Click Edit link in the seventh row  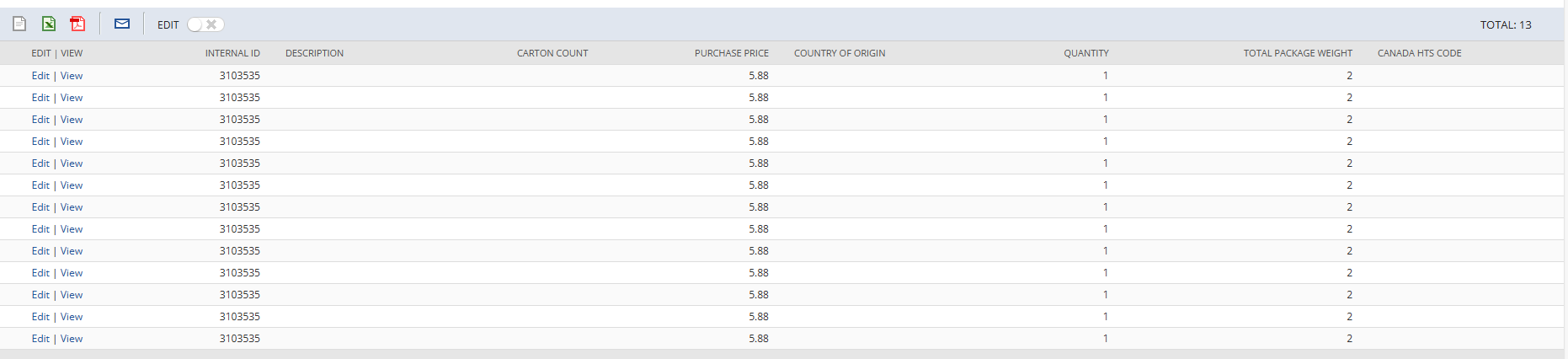pyautogui.click(x=40, y=207)
